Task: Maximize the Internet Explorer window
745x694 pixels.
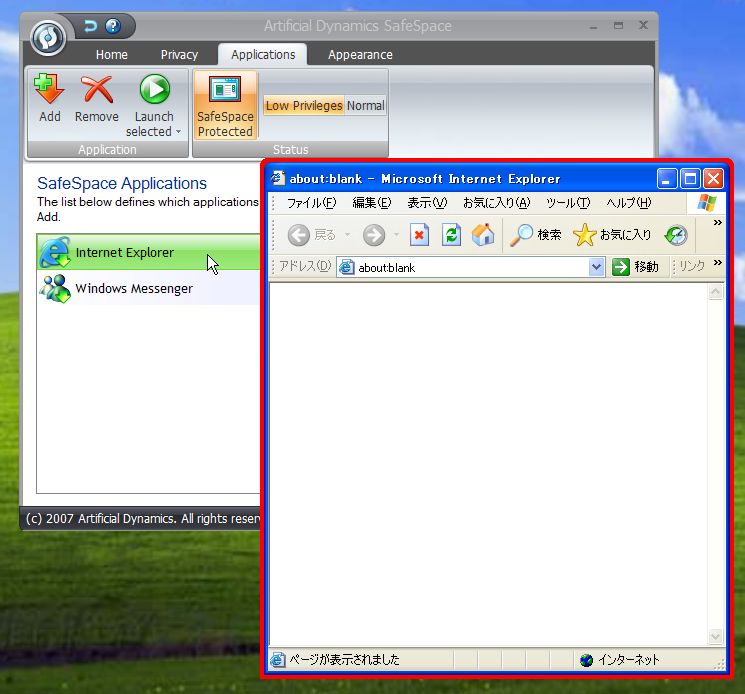Action: [x=690, y=179]
